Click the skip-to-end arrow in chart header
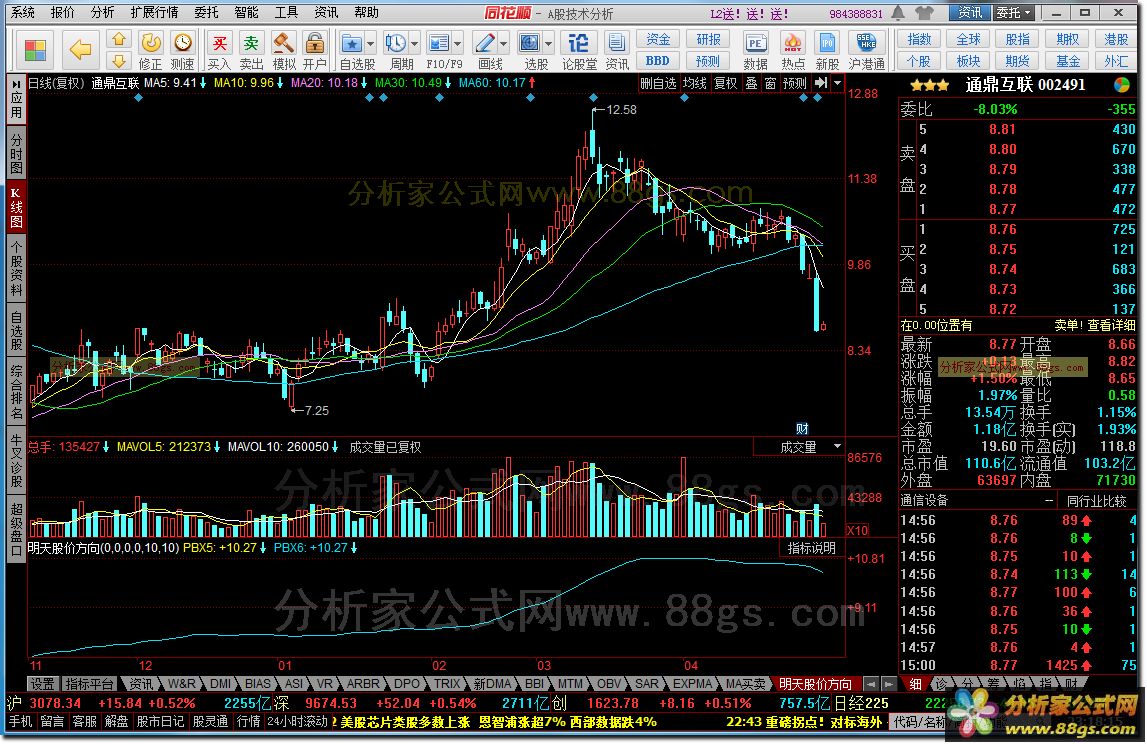The image size is (1147, 744). pos(821,83)
